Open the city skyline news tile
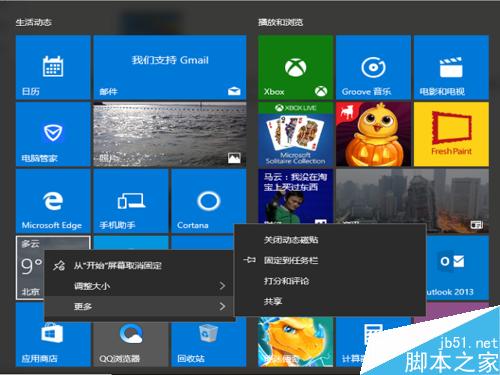The height and width of the screenshot is (375, 500). [x=412, y=196]
